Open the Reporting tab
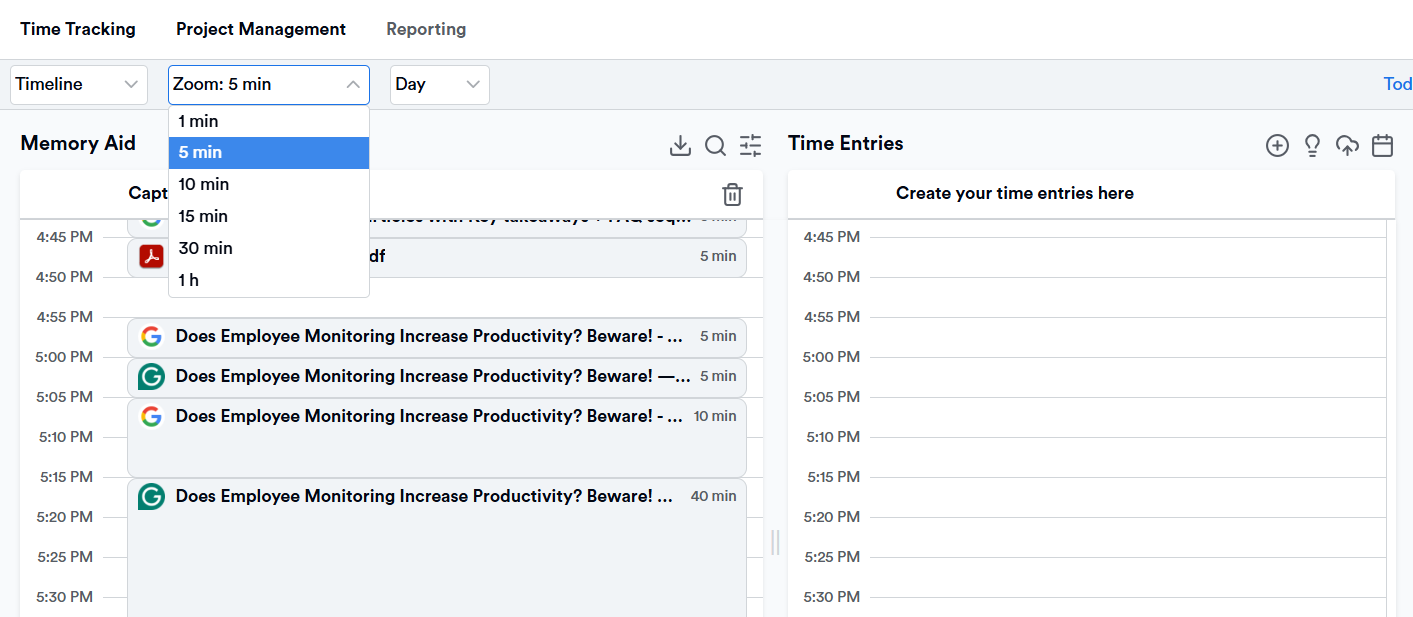Viewport: 1413px width, 617px height. coord(426,29)
